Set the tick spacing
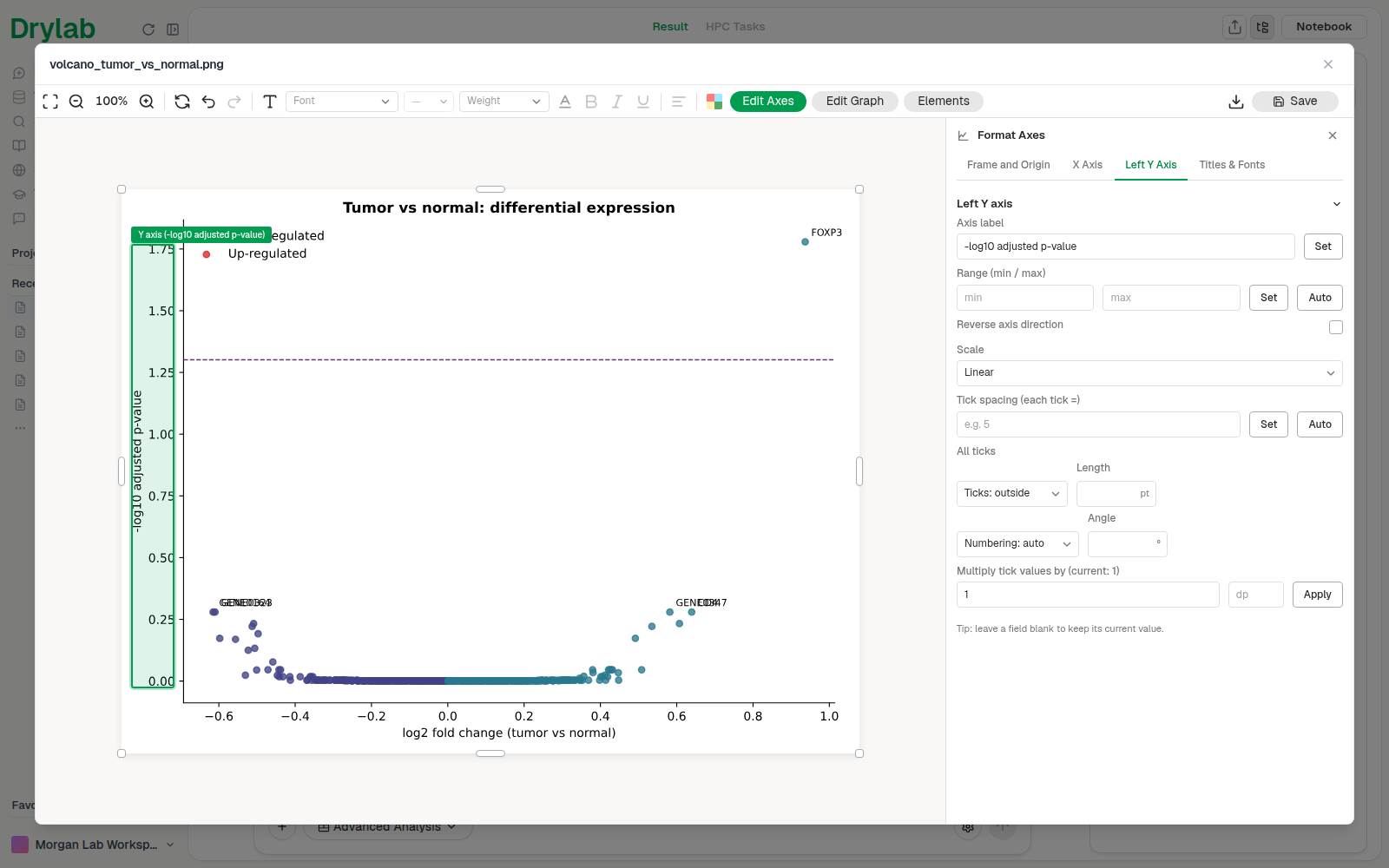This screenshot has height=868, width=1389. (x=1269, y=424)
